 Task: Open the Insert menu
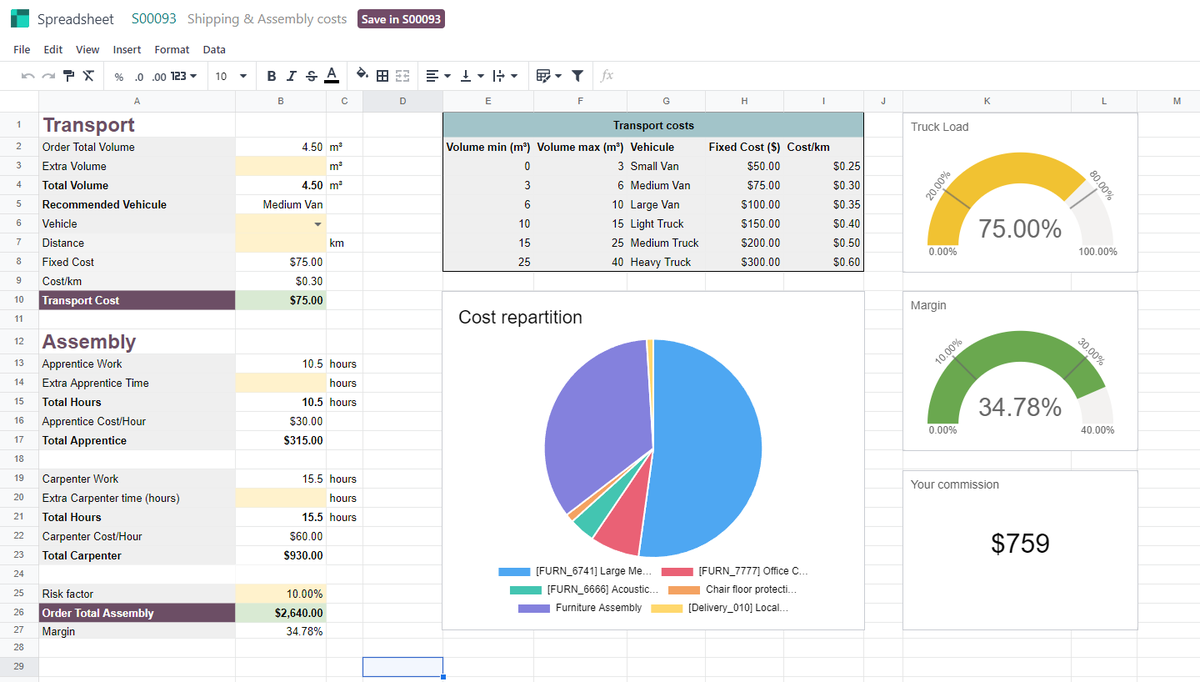pos(127,49)
